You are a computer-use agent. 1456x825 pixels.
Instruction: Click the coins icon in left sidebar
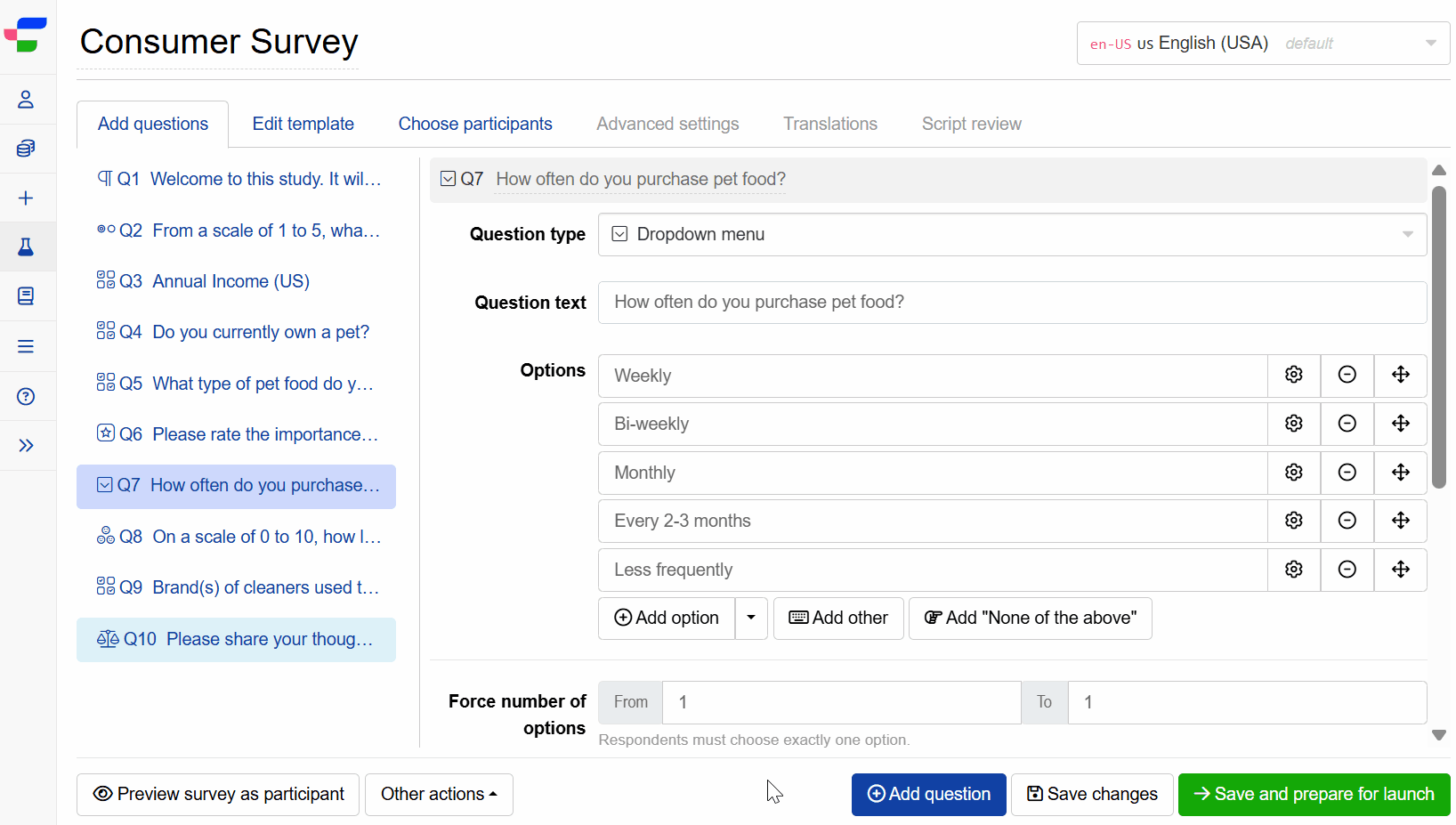(26, 148)
